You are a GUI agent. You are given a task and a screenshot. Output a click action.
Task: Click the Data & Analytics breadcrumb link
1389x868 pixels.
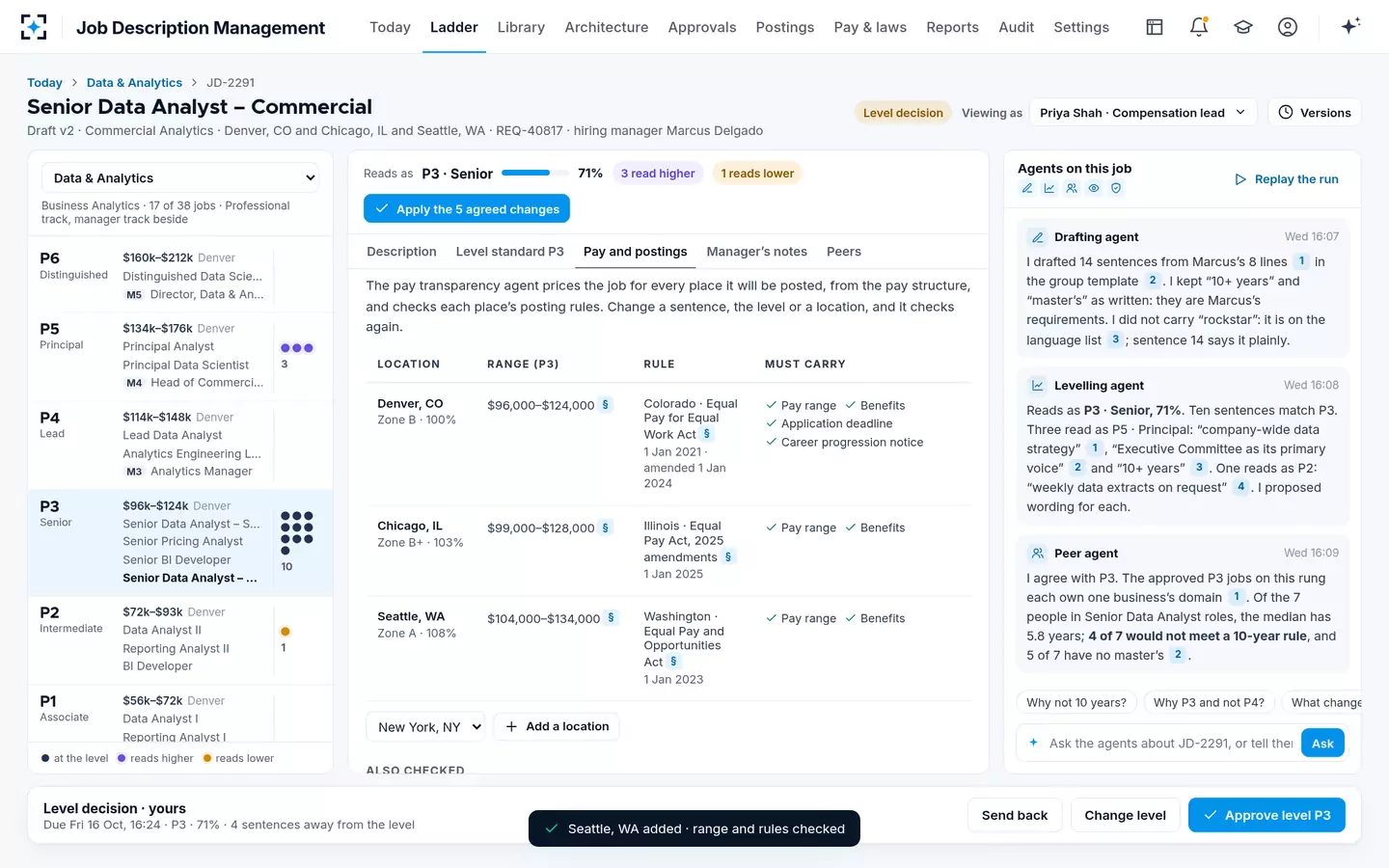[x=134, y=83]
